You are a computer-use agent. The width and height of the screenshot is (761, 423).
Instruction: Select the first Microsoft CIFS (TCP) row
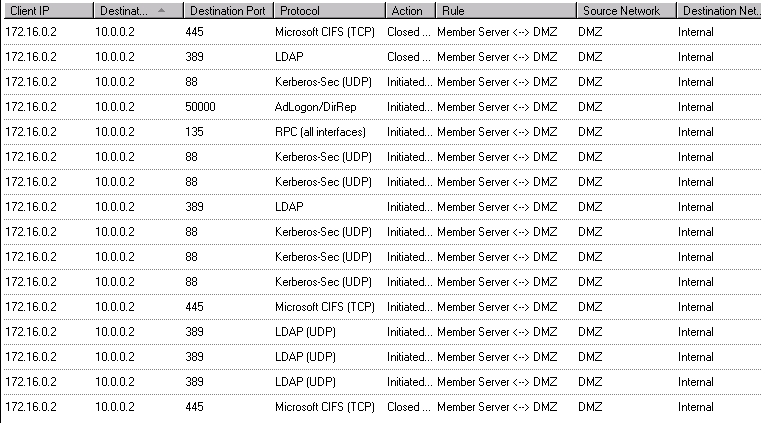click(324, 32)
